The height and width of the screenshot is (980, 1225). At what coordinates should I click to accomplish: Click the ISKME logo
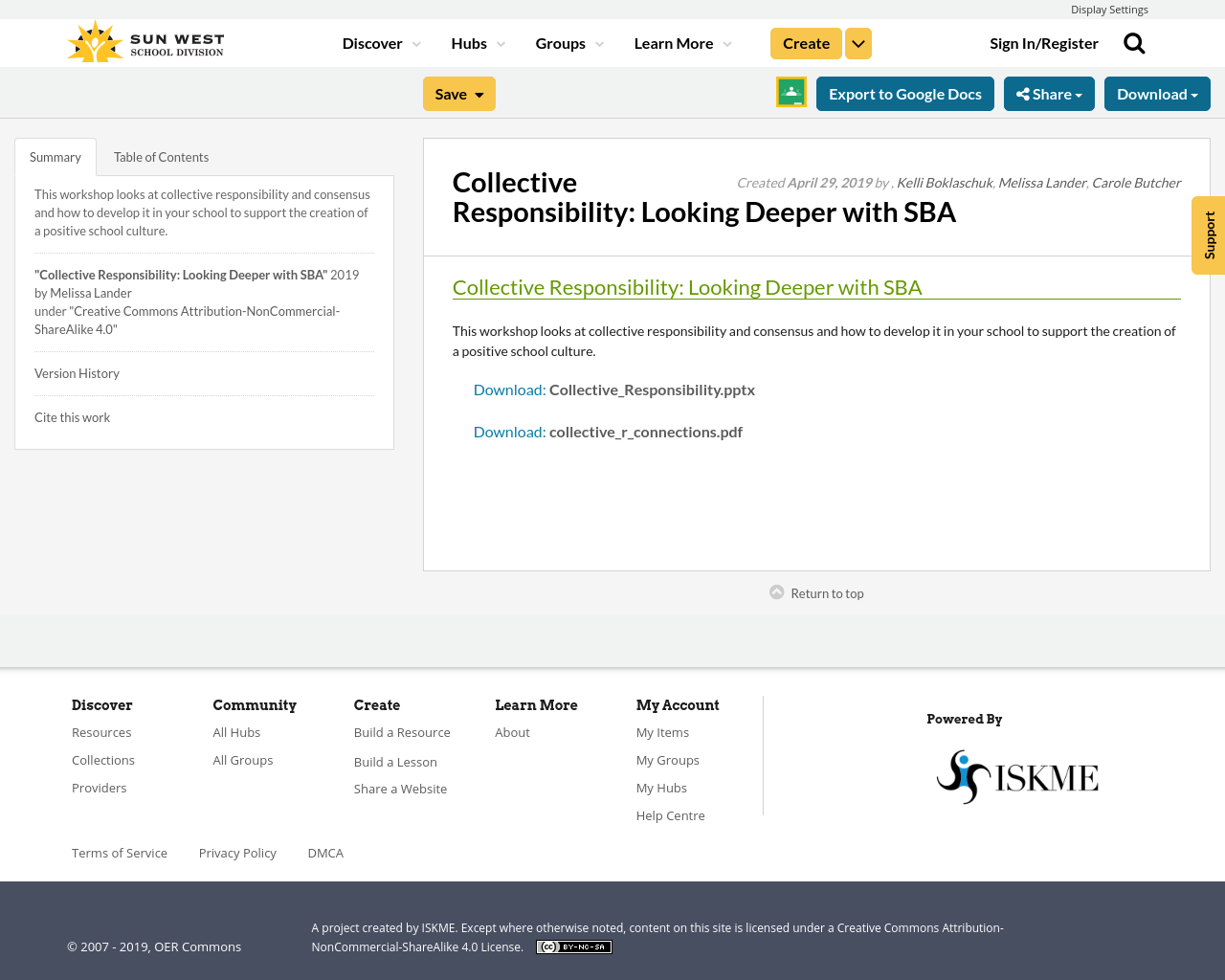1017,776
